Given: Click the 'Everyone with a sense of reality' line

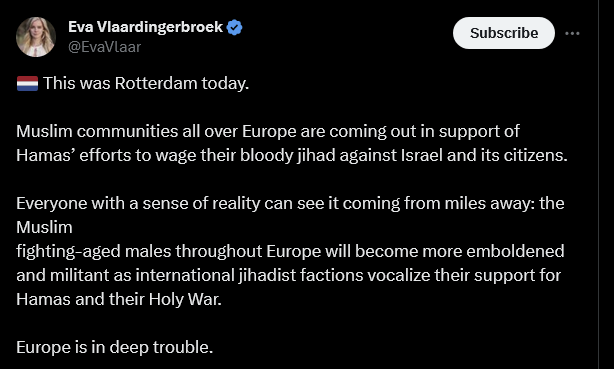Looking at the screenshot, I should (290, 203).
